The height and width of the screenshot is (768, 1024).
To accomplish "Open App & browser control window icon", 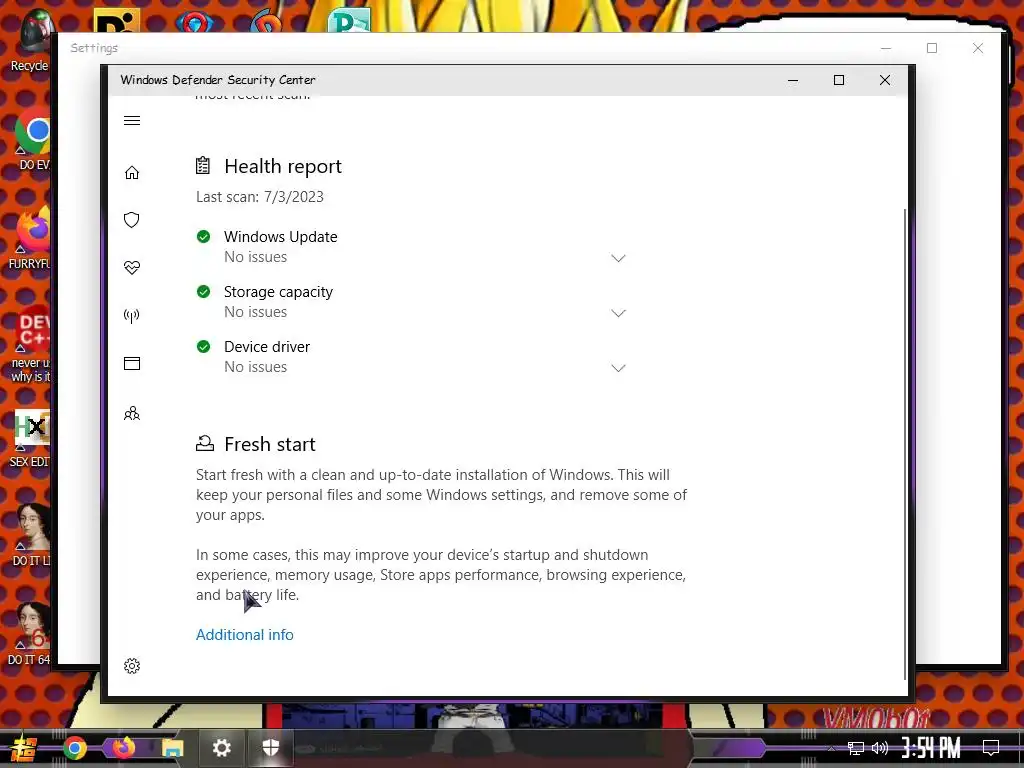I will tap(132, 364).
